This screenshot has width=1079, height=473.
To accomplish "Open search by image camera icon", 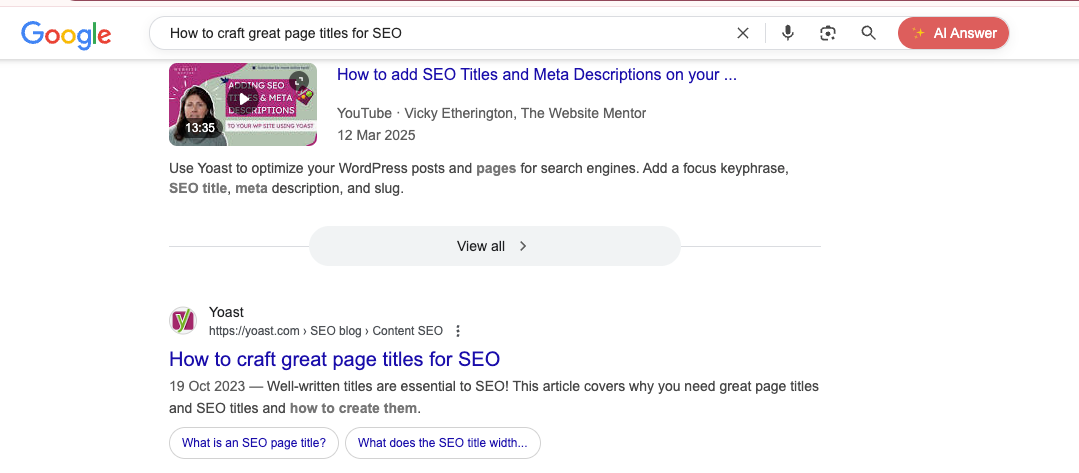I will [x=828, y=33].
